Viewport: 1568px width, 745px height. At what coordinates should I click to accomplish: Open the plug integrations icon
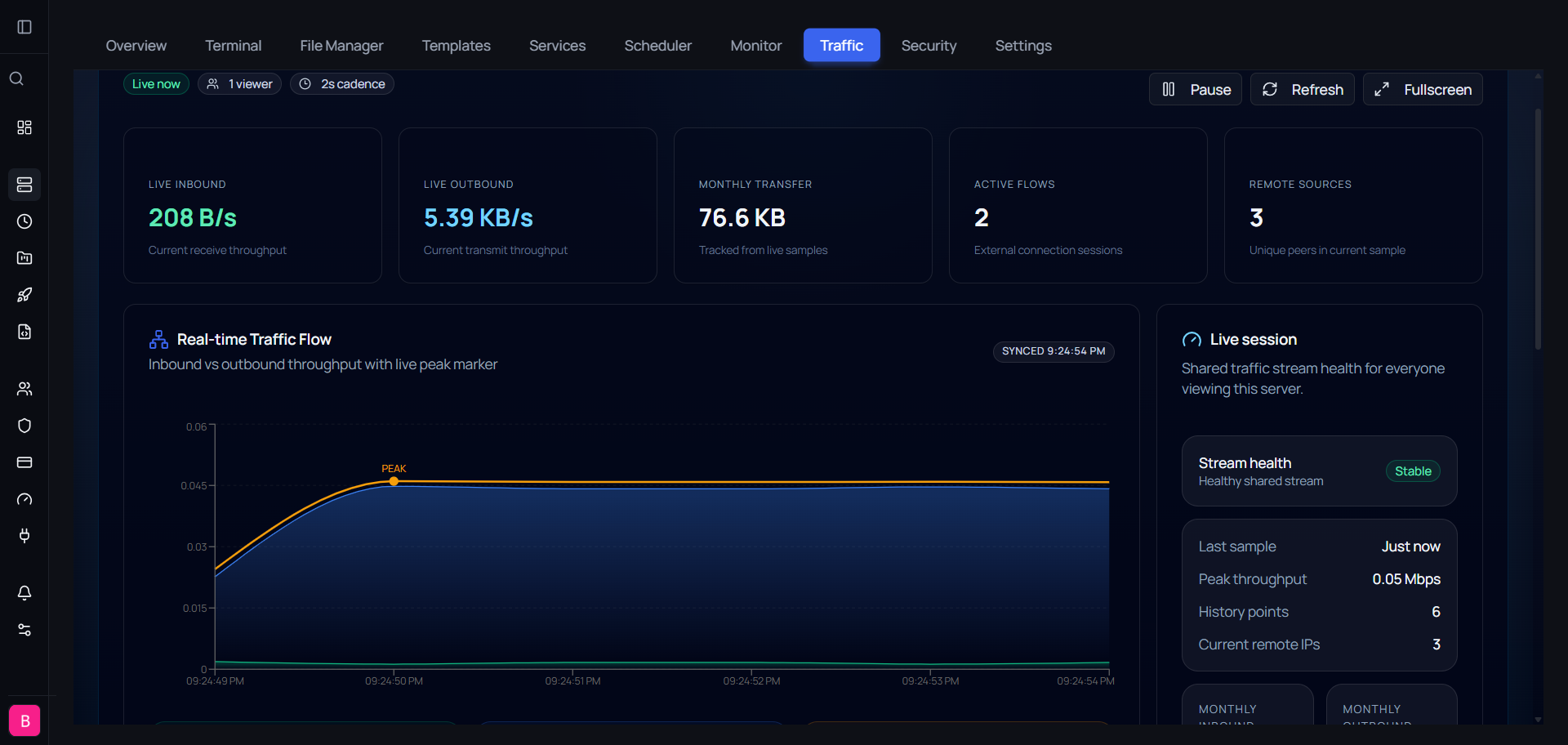(x=24, y=536)
